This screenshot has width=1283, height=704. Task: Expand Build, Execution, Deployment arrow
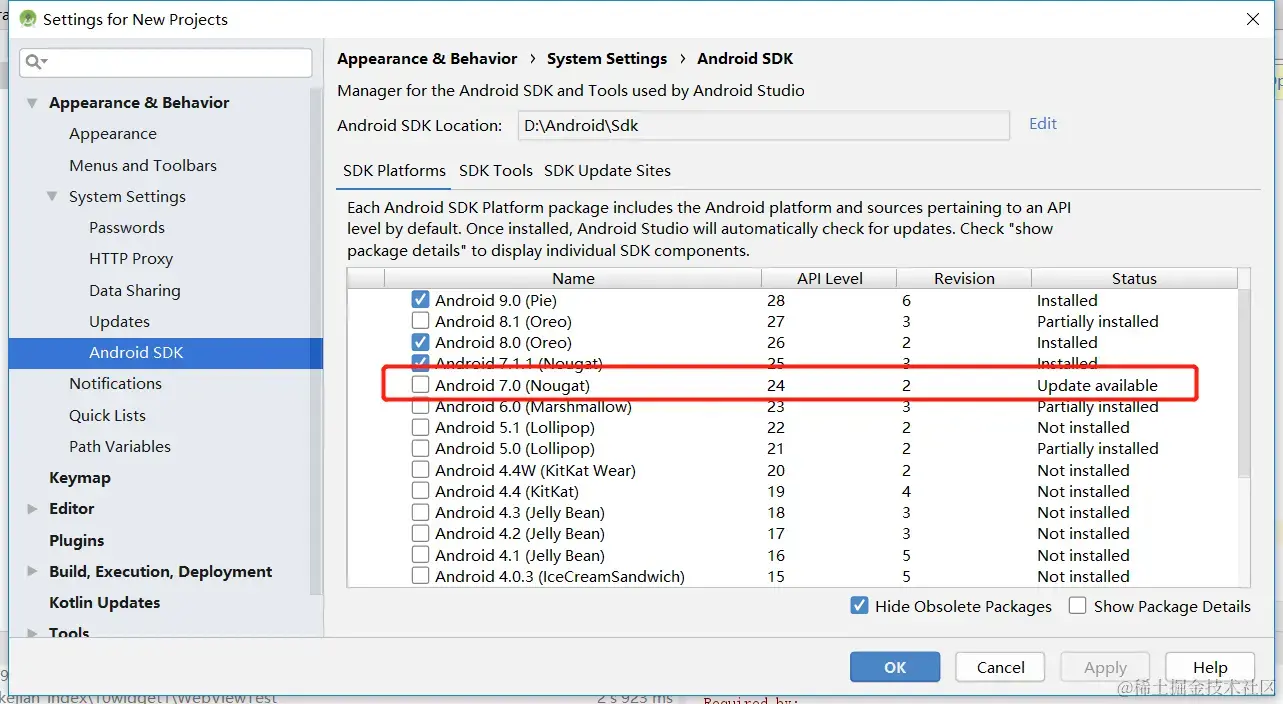(x=33, y=572)
